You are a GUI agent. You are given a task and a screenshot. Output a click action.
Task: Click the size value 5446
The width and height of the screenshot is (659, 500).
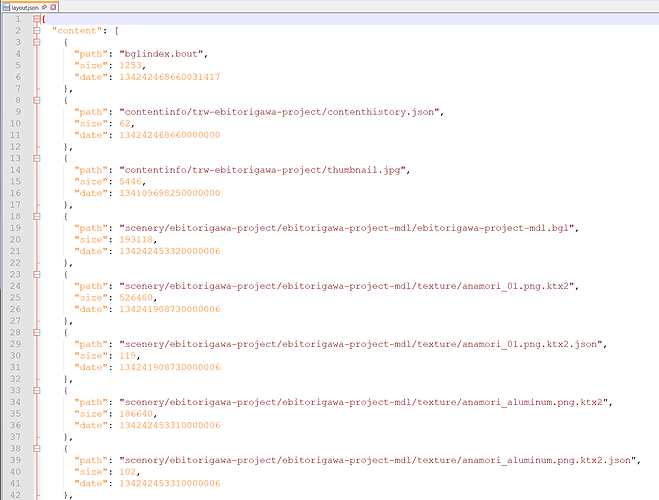click(130, 182)
